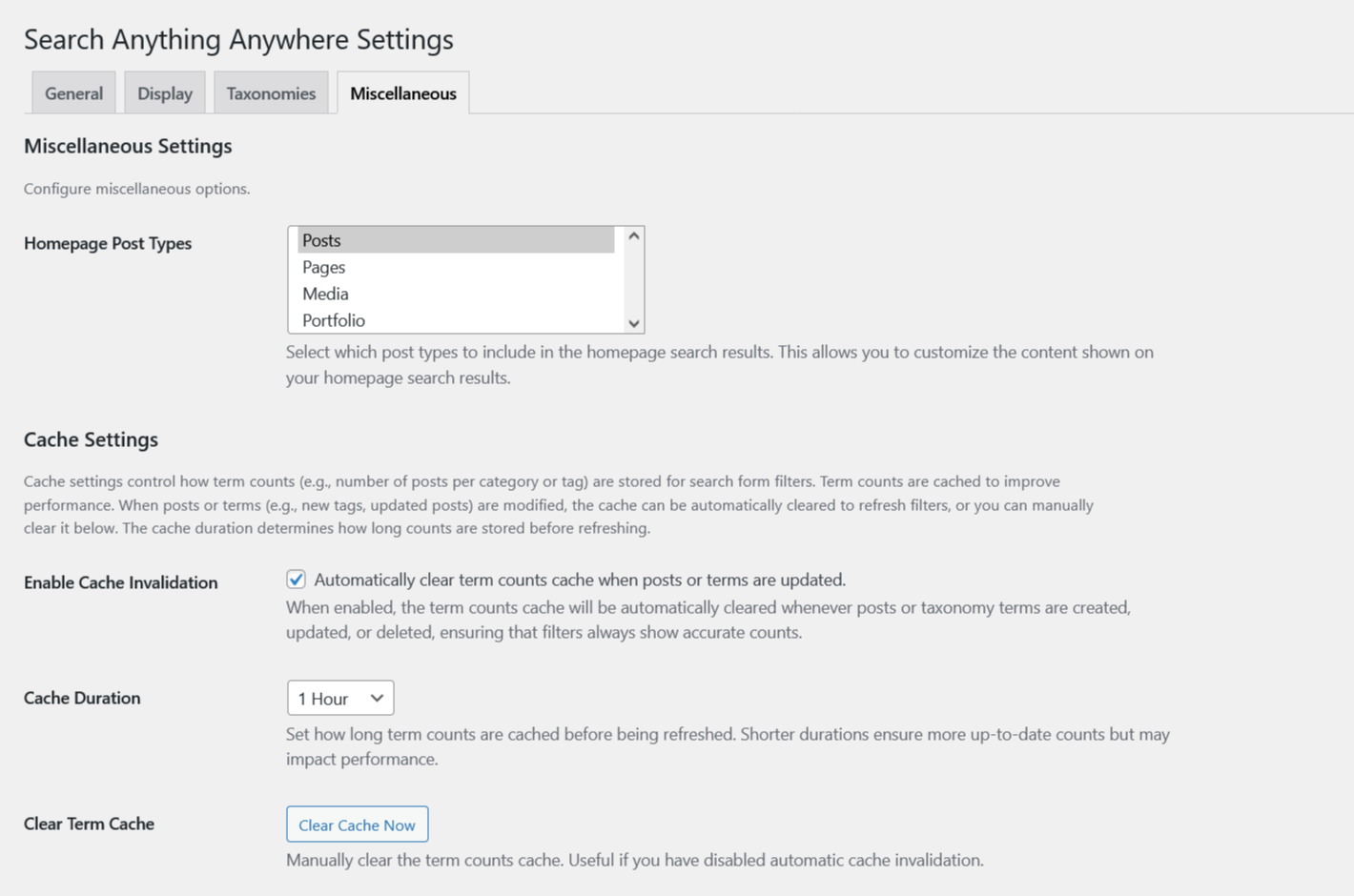This screenshot has width=1354, height=896.
Task: Click the Enable Cache Invalidation field label
Action: tap(120, 582)
